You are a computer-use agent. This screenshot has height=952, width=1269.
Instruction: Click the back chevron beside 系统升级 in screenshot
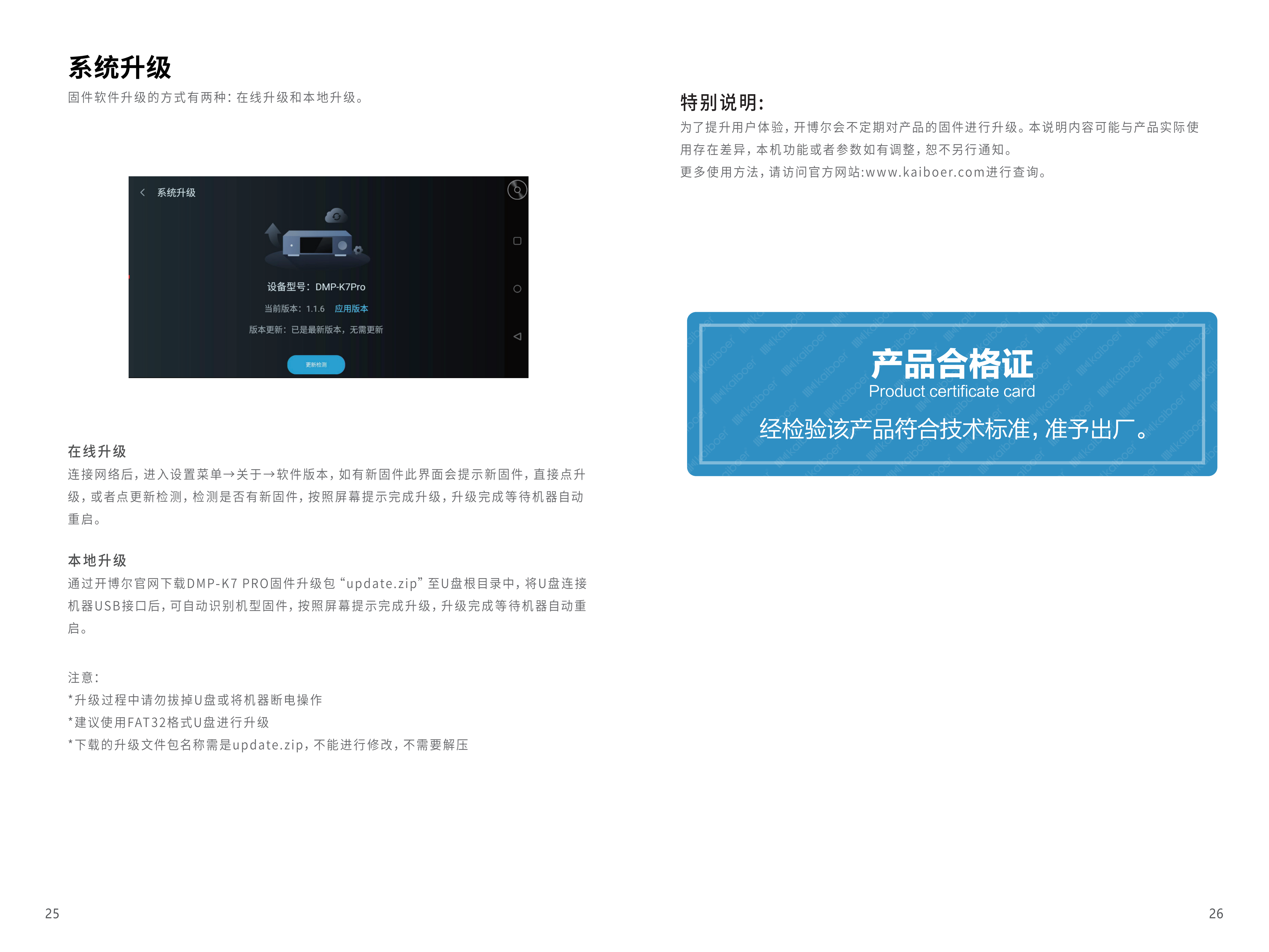(142, 193)
